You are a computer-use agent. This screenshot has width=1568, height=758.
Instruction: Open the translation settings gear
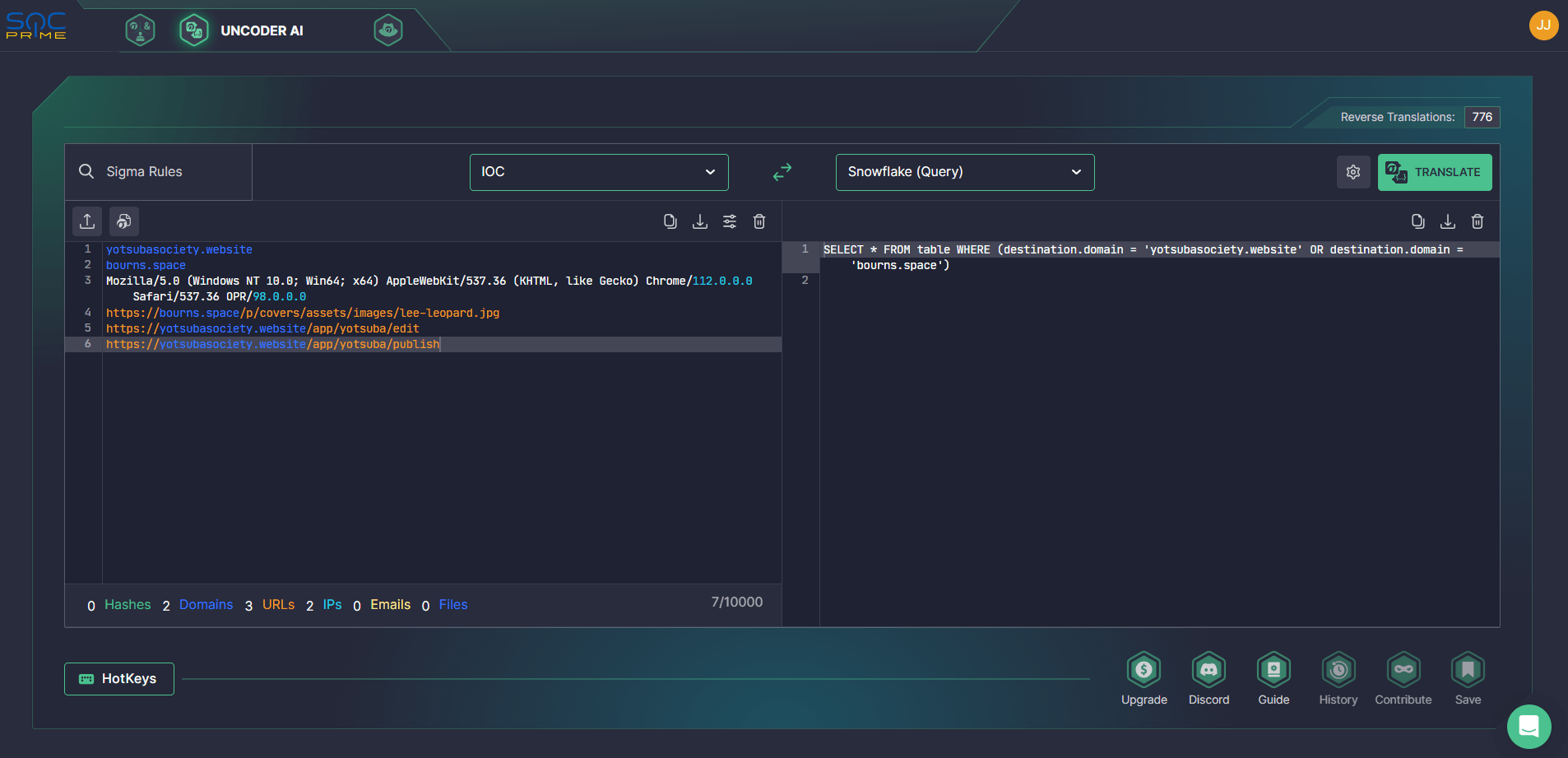click(x=1352, y=172)
